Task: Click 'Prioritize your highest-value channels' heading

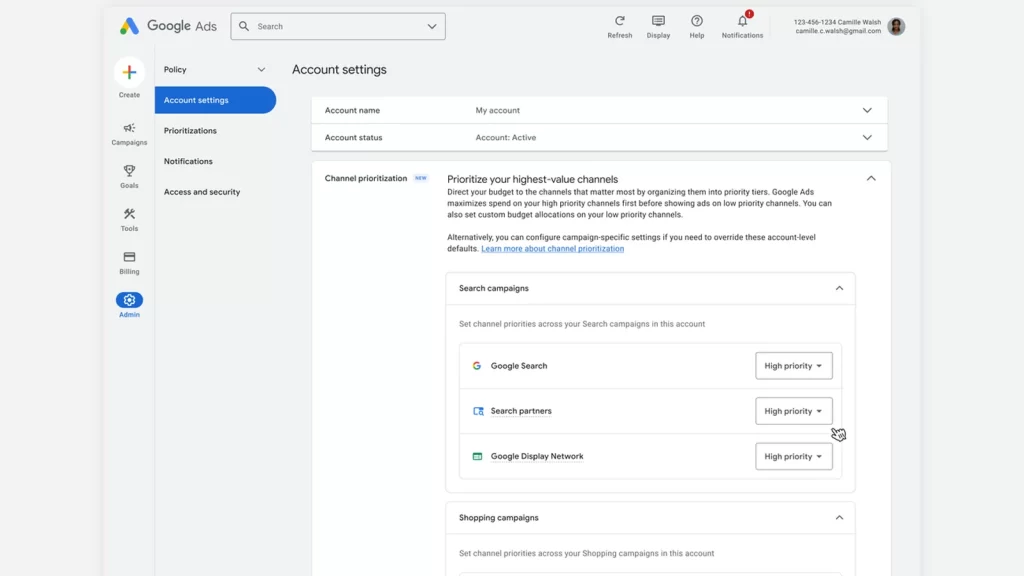Action: click(x=532, y=179)
